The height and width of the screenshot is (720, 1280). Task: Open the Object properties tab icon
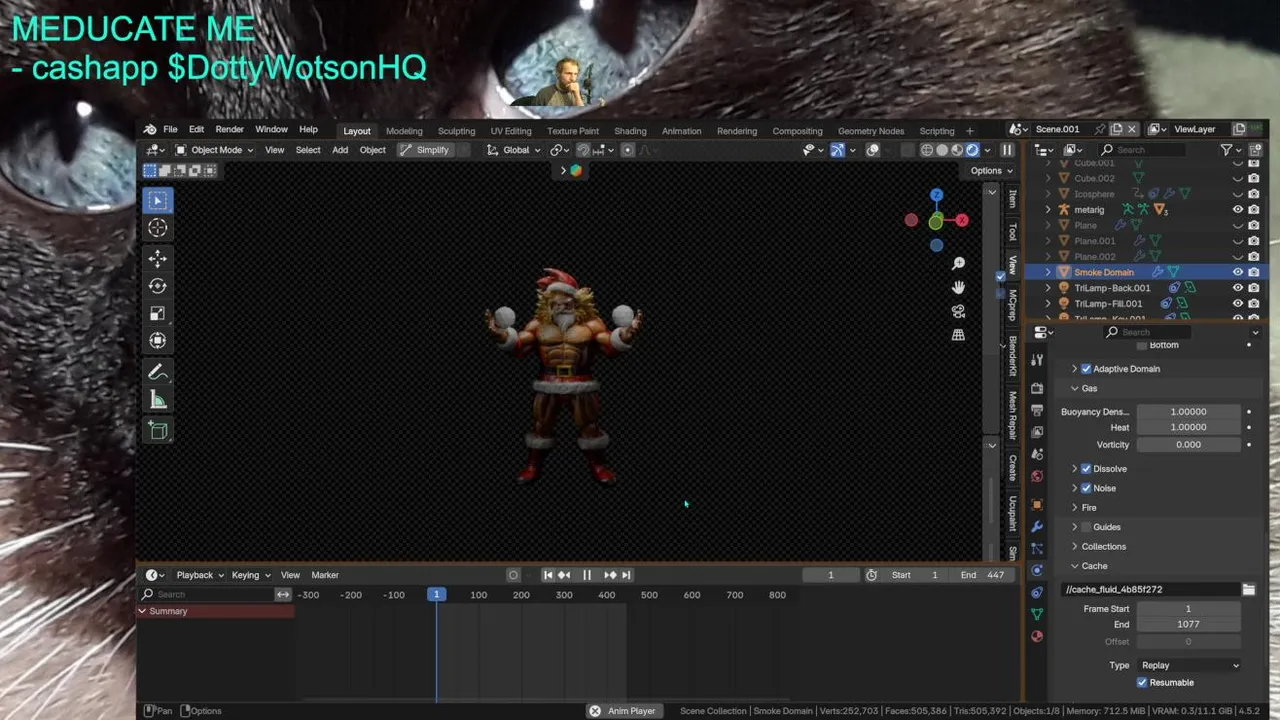coord(1037,505)
